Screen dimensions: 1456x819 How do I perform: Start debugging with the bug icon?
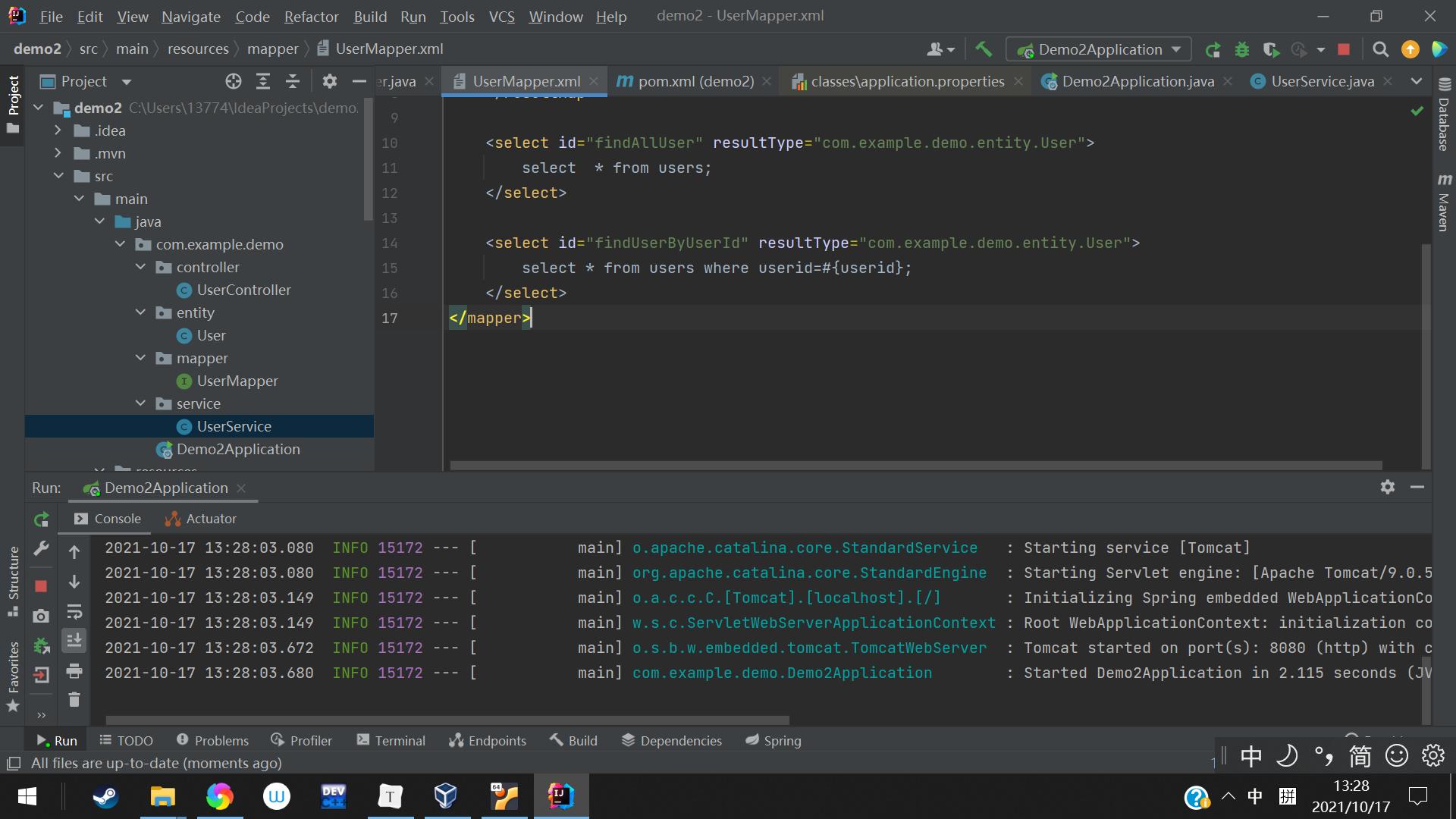pos(1241,49)
